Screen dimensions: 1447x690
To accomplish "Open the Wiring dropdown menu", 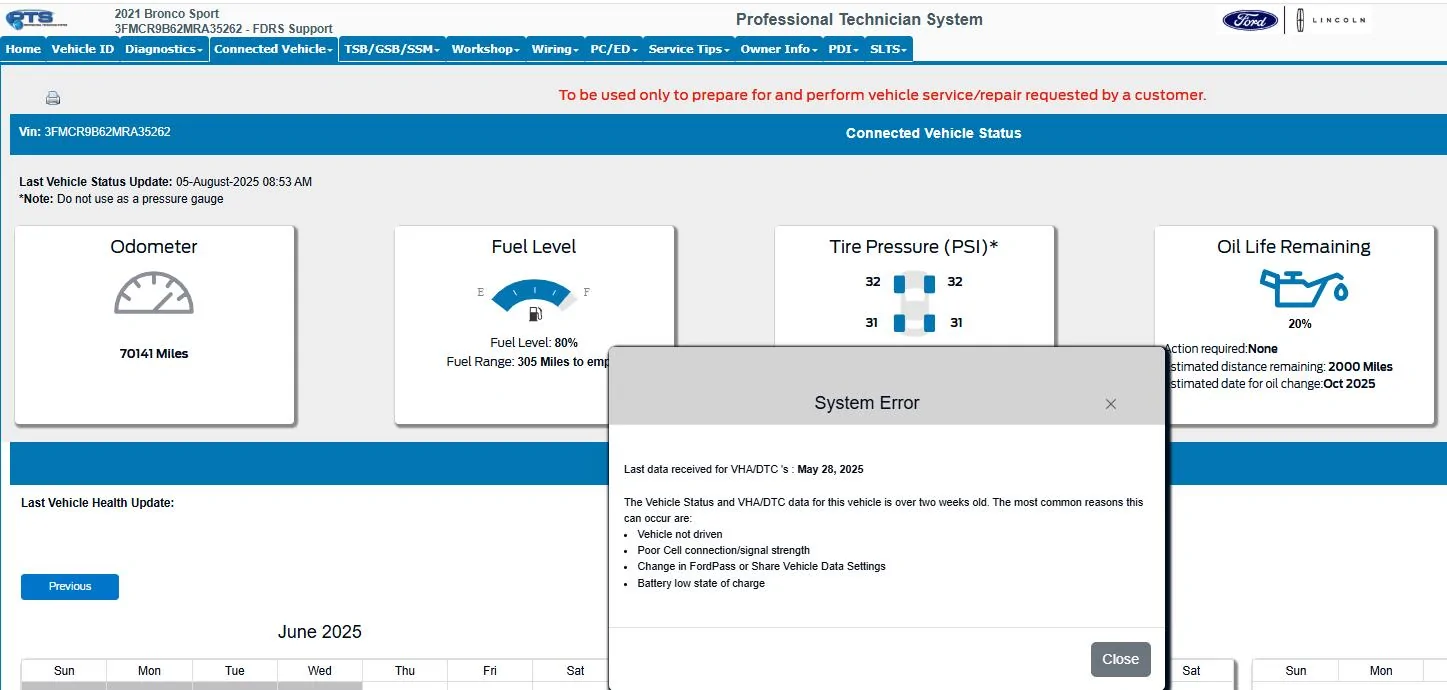I will click(x=555, y=49).
